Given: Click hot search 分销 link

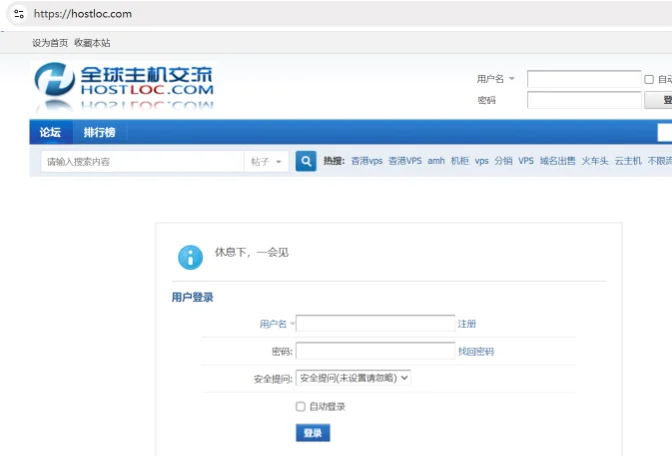Looking at the screenshot, I should point(504,161).
